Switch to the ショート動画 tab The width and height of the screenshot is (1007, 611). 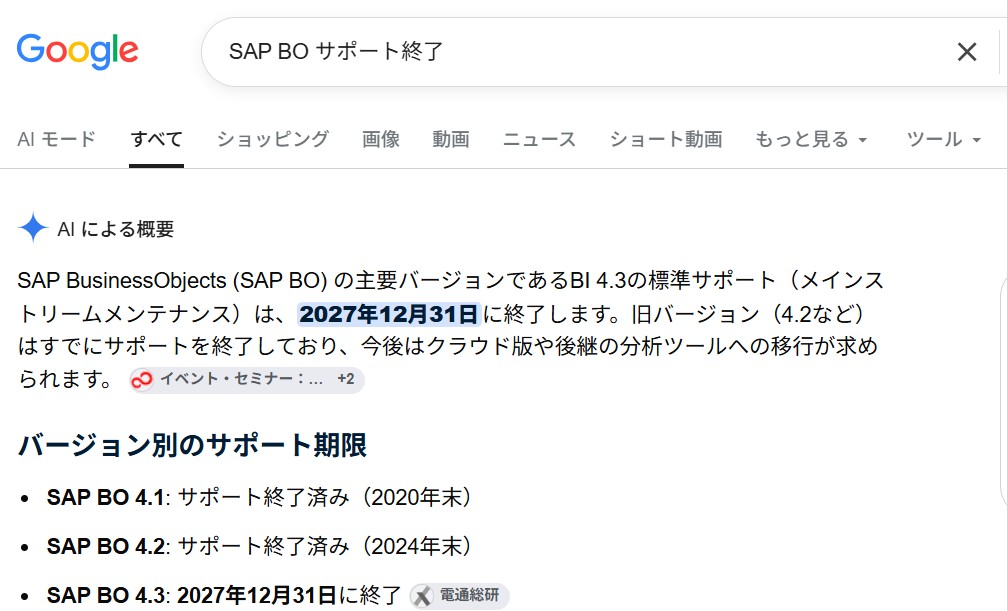click(666, 139)
